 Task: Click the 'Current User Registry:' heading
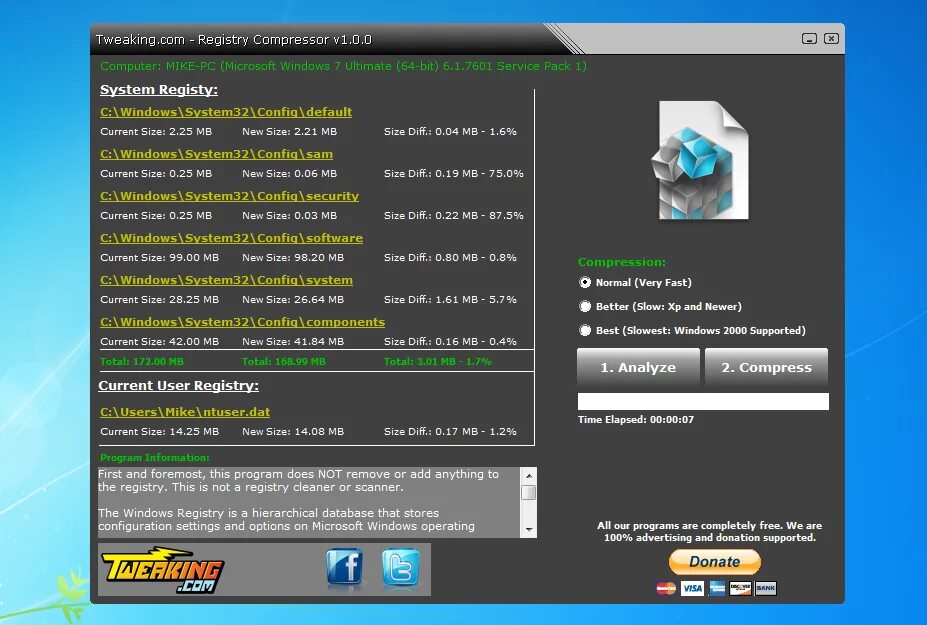[179, 386]
